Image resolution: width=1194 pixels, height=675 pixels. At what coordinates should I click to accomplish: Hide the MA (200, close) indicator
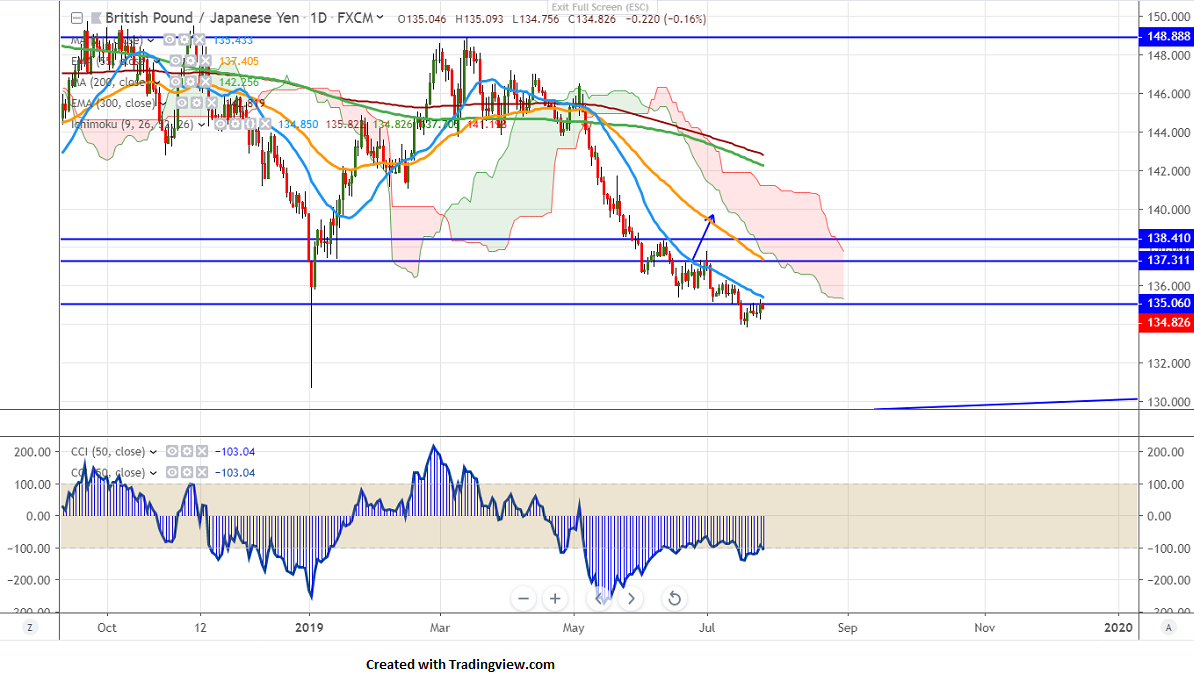tap(176, 82)
